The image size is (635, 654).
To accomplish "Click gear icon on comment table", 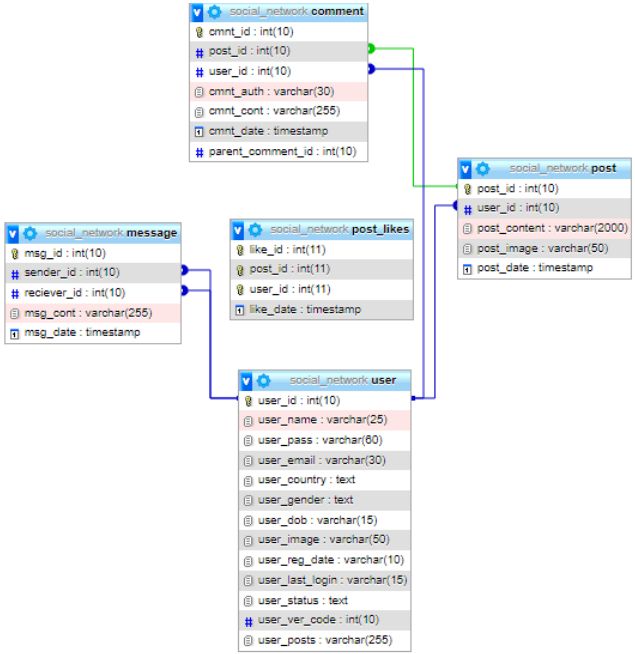I will pos(214,12).
